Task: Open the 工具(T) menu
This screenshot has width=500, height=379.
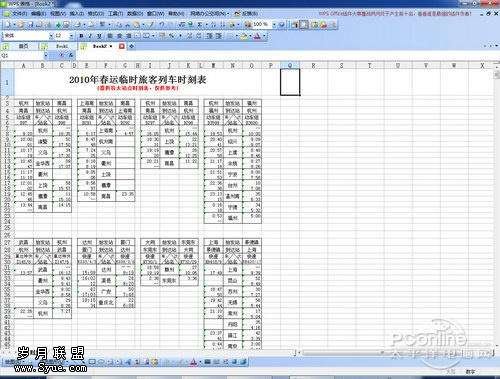Action: 115,14
